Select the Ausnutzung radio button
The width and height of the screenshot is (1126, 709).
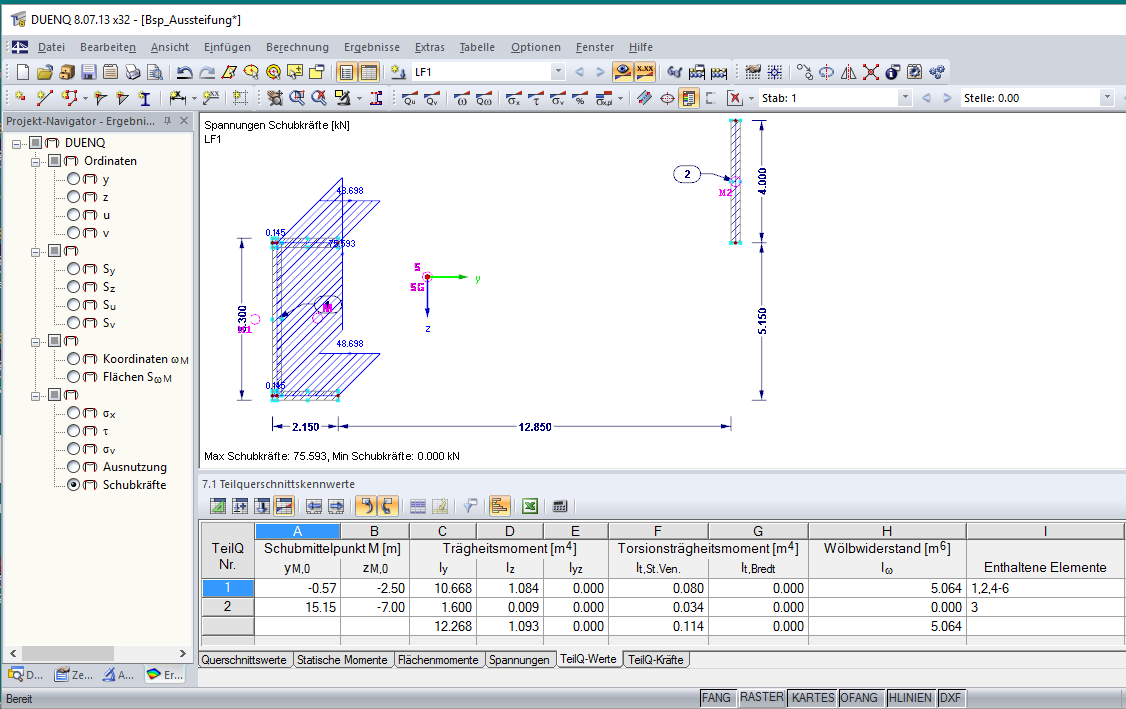(x=73, y=466)
